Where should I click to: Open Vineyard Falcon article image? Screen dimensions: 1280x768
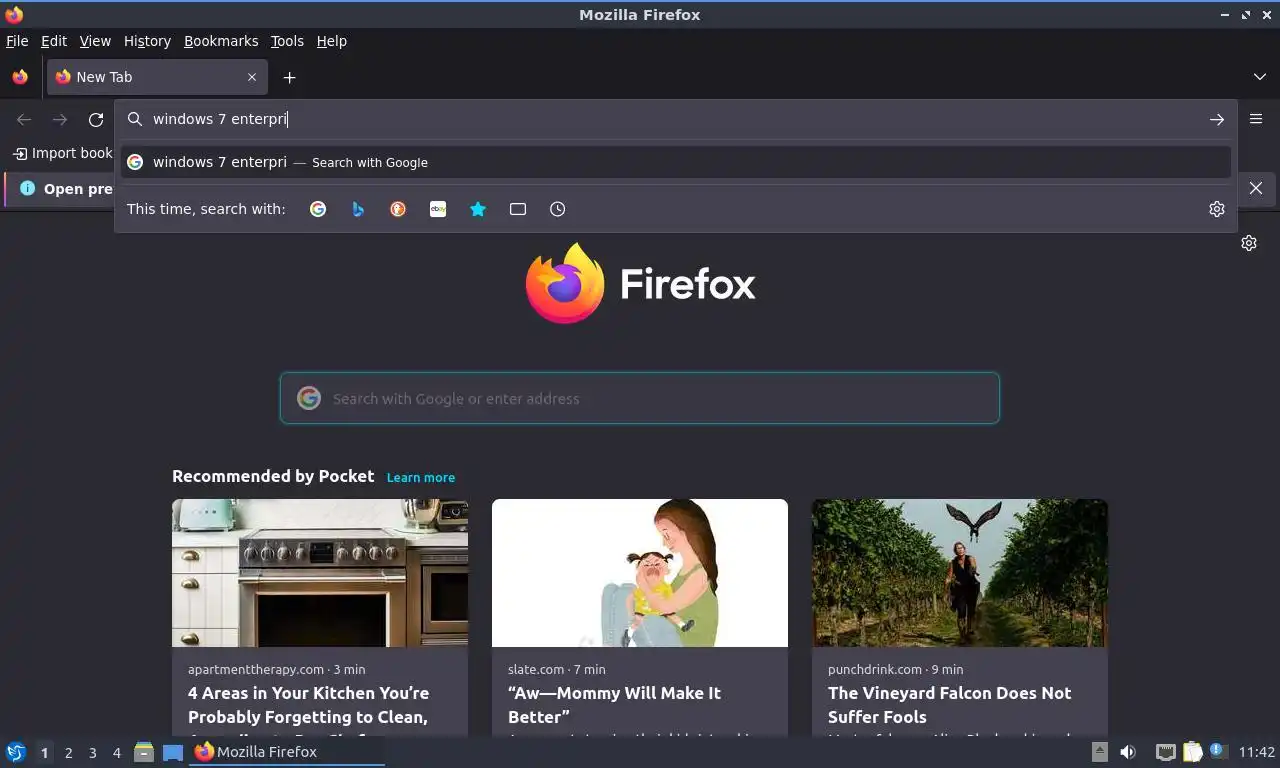pyautogui.click(x=960, y=573)
